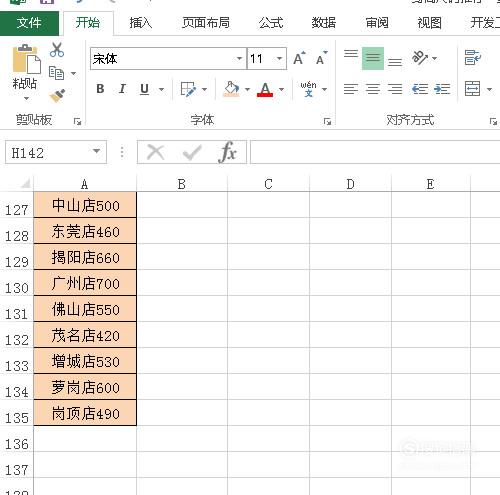
Task: Switch to the 公式 Formulas tab
Action: click(x=271, y=23)
